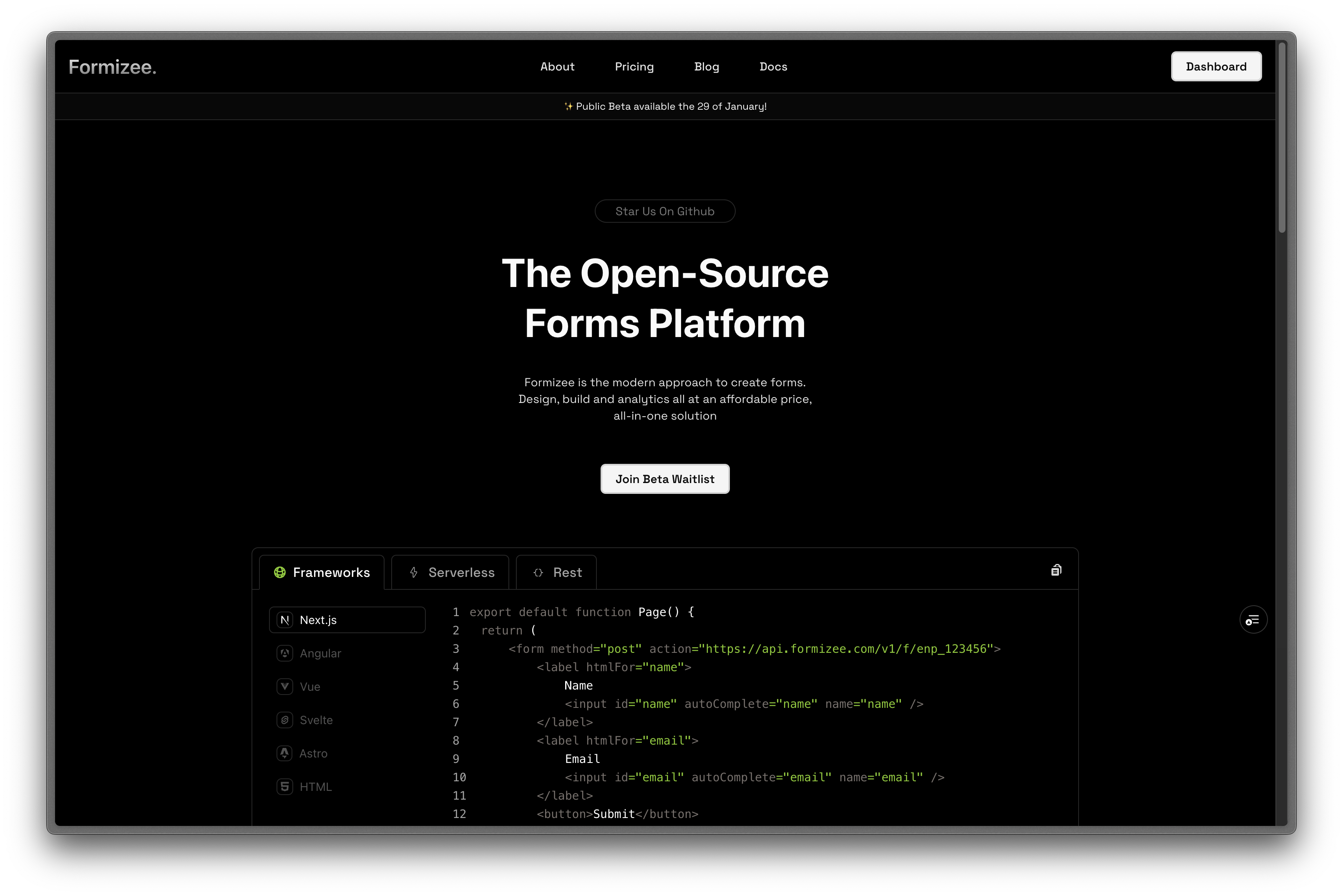The height and width of the screenshot is (896, 1343).
Task: Click the Formizee logo
Action: coord(112,67)
